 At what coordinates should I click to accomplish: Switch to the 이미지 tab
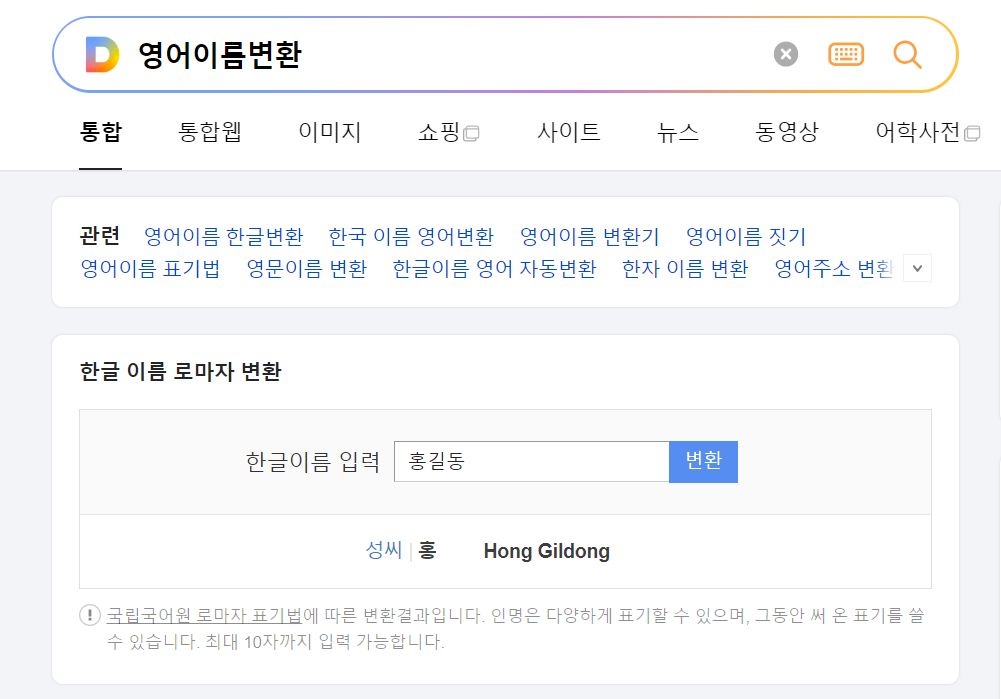(x=330, y=131)
